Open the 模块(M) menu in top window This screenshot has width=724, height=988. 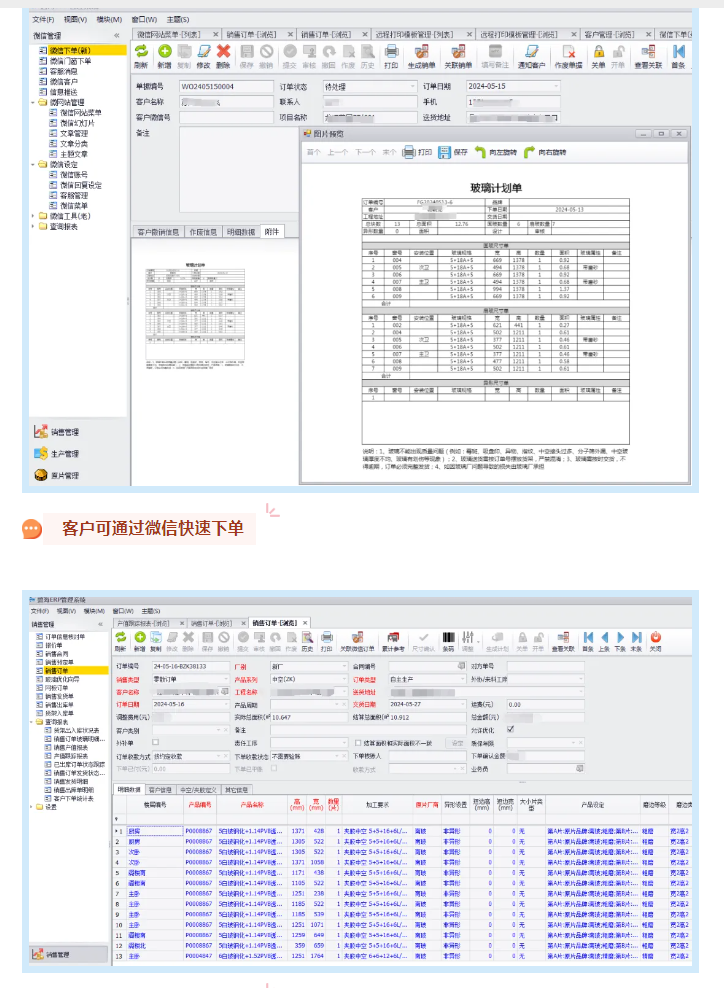point(109,19)
